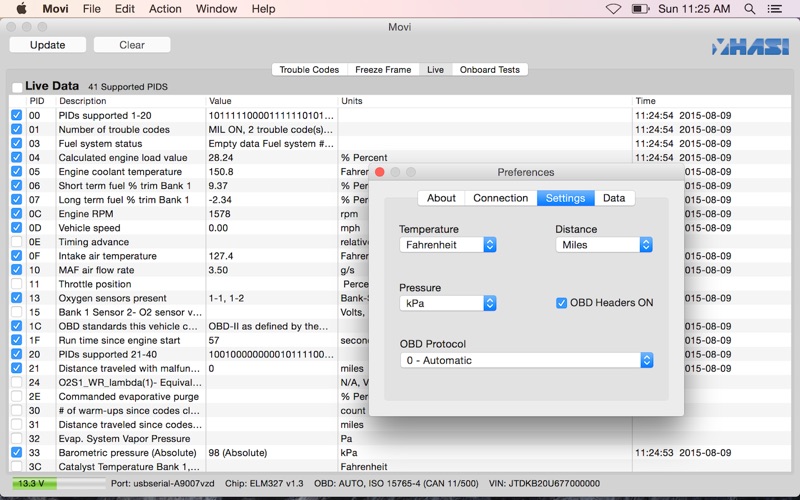Viewport: 800px width, 500px height.
Task: Click the Wi-Fi status icon
Action: click(614, 9)
